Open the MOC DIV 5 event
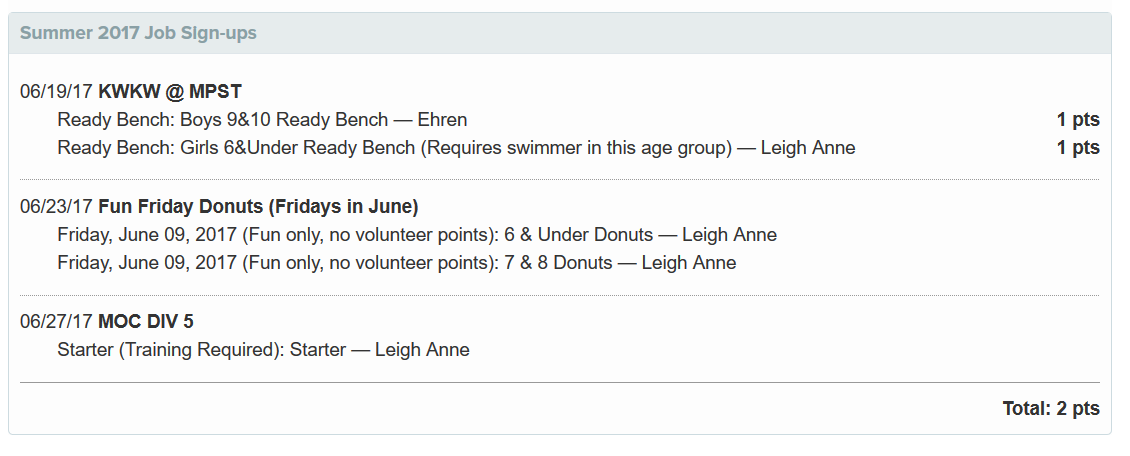This screenshot has height=456, width=1130. [146, 321]
